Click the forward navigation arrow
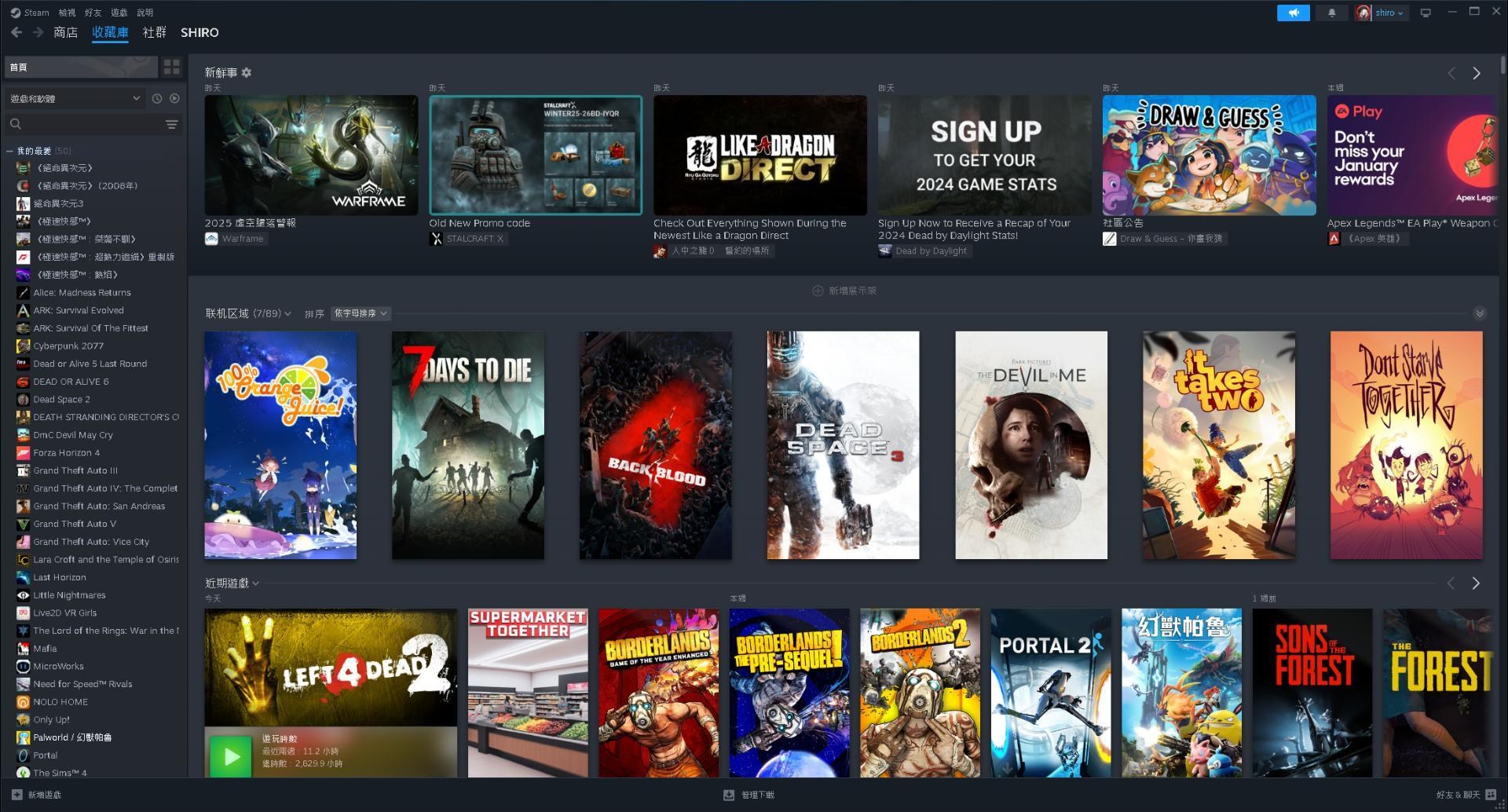The height and width of the screenshot is (812, 1508). pos(38,32)
